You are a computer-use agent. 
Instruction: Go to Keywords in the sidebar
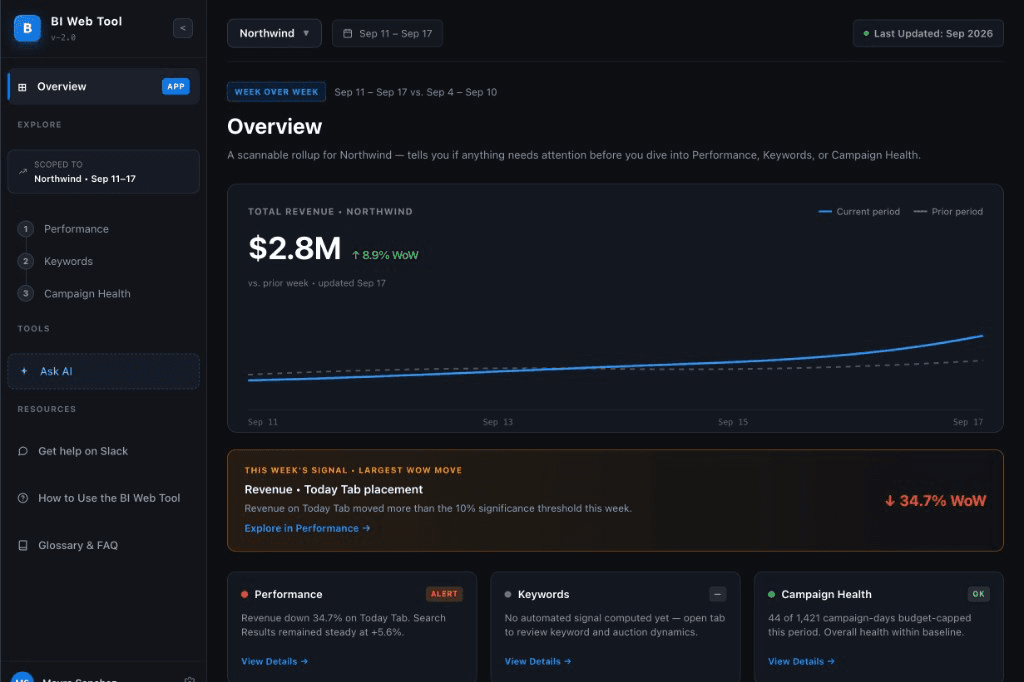click(69, 261)
